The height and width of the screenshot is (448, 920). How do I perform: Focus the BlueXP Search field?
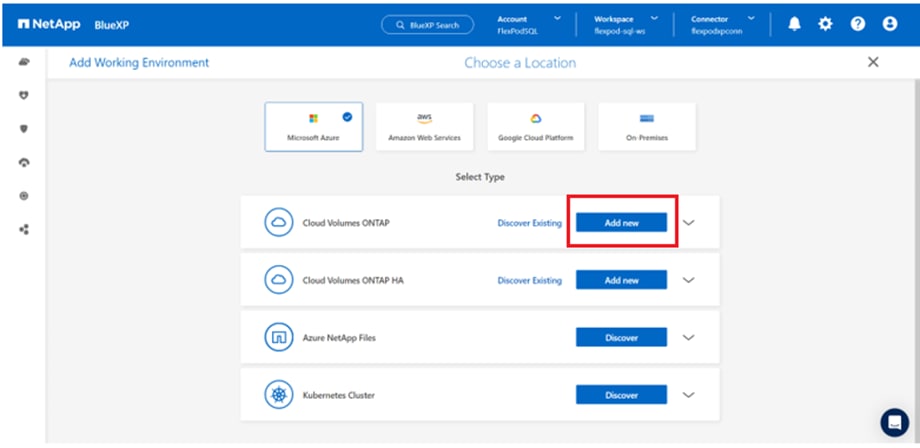(x=427, y=25)
